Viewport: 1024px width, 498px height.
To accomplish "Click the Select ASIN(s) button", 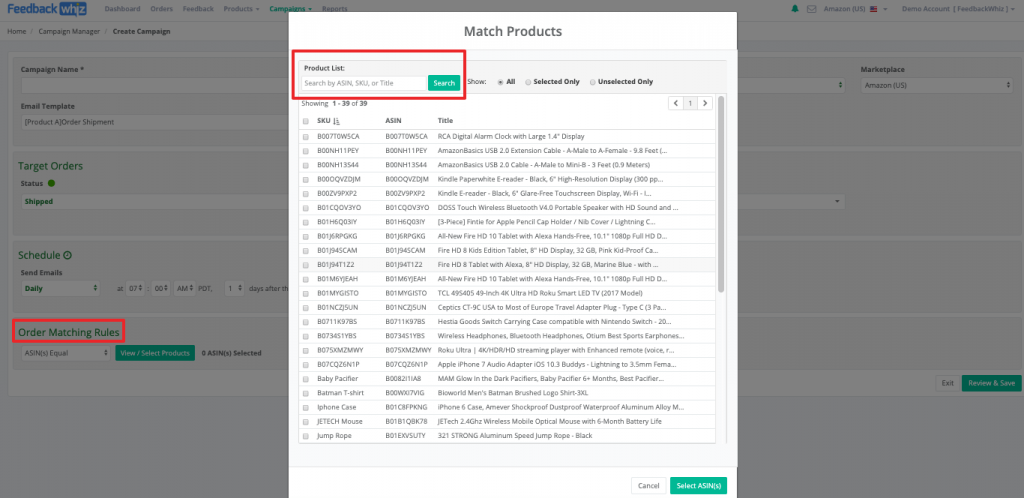I will (x=698, y=486).
